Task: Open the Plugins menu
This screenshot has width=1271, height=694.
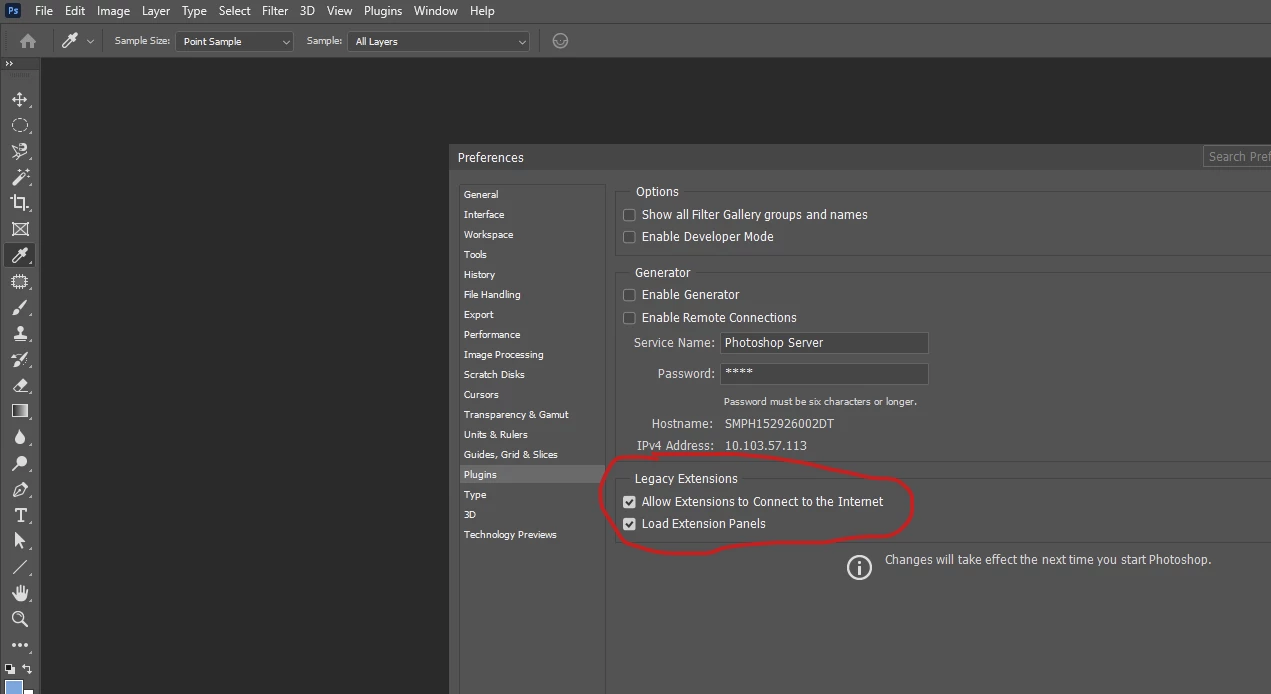Action: click(383, 11)
